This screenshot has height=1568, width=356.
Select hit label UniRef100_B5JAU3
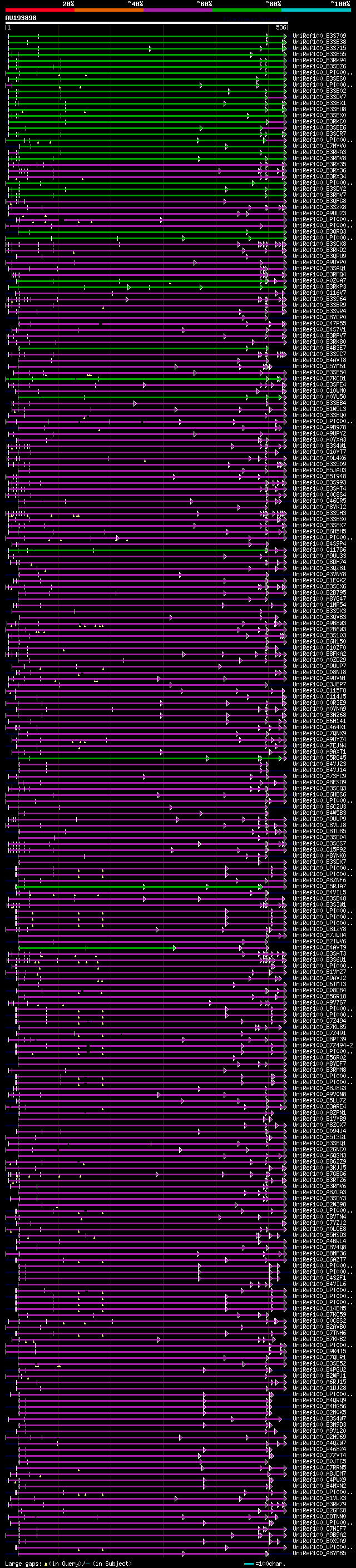pyautogui.click(x=319, y=470)
